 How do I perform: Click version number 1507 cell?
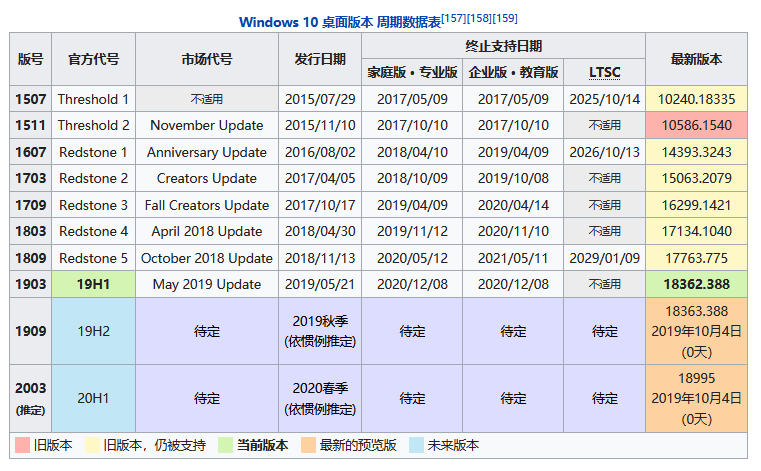click(x=31, y=99)
